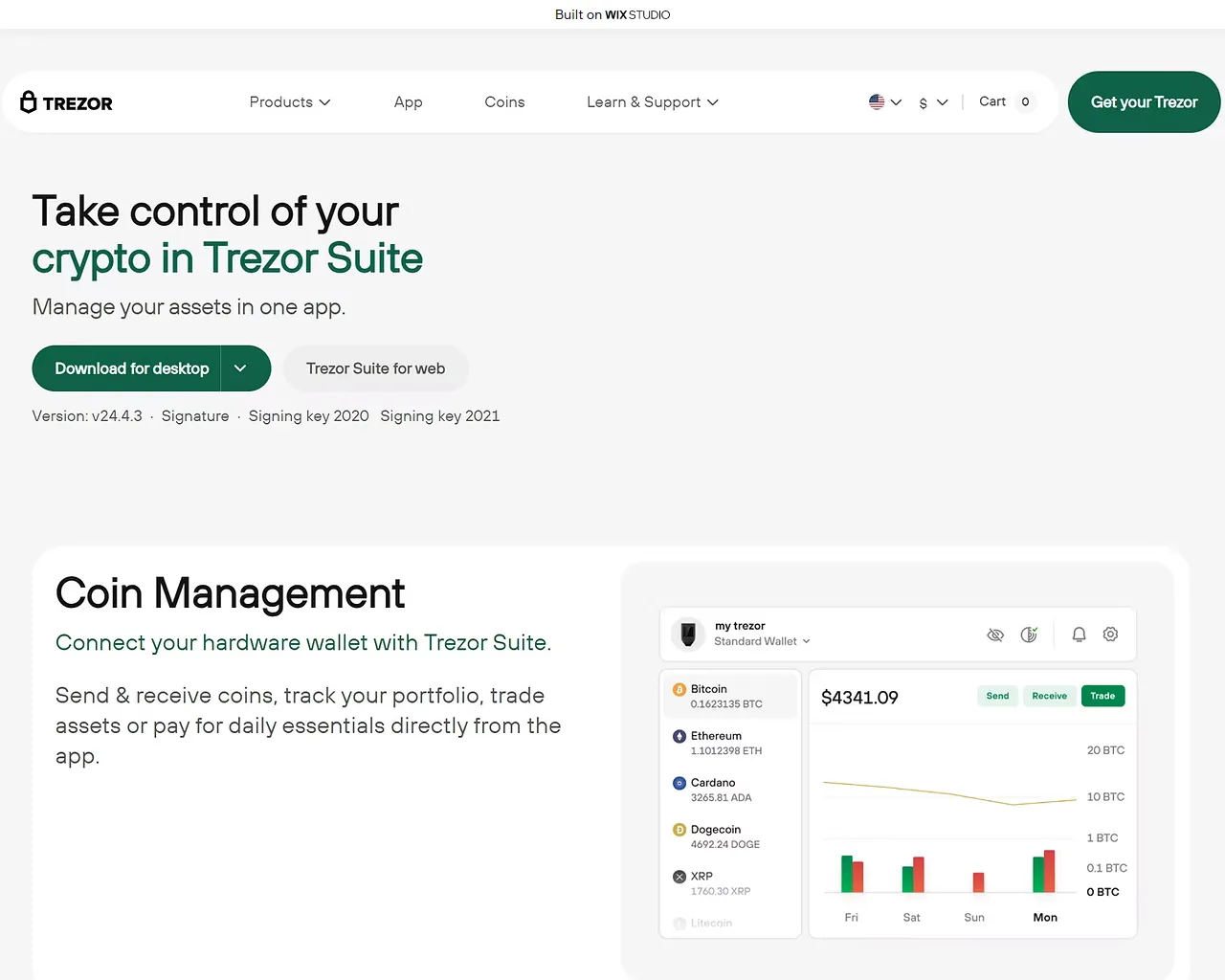Click the 20 BTC axis label
Image resolution: width=1225 pixels, height=980 pixels.
pyautogui.click(x=1105, y=750)
